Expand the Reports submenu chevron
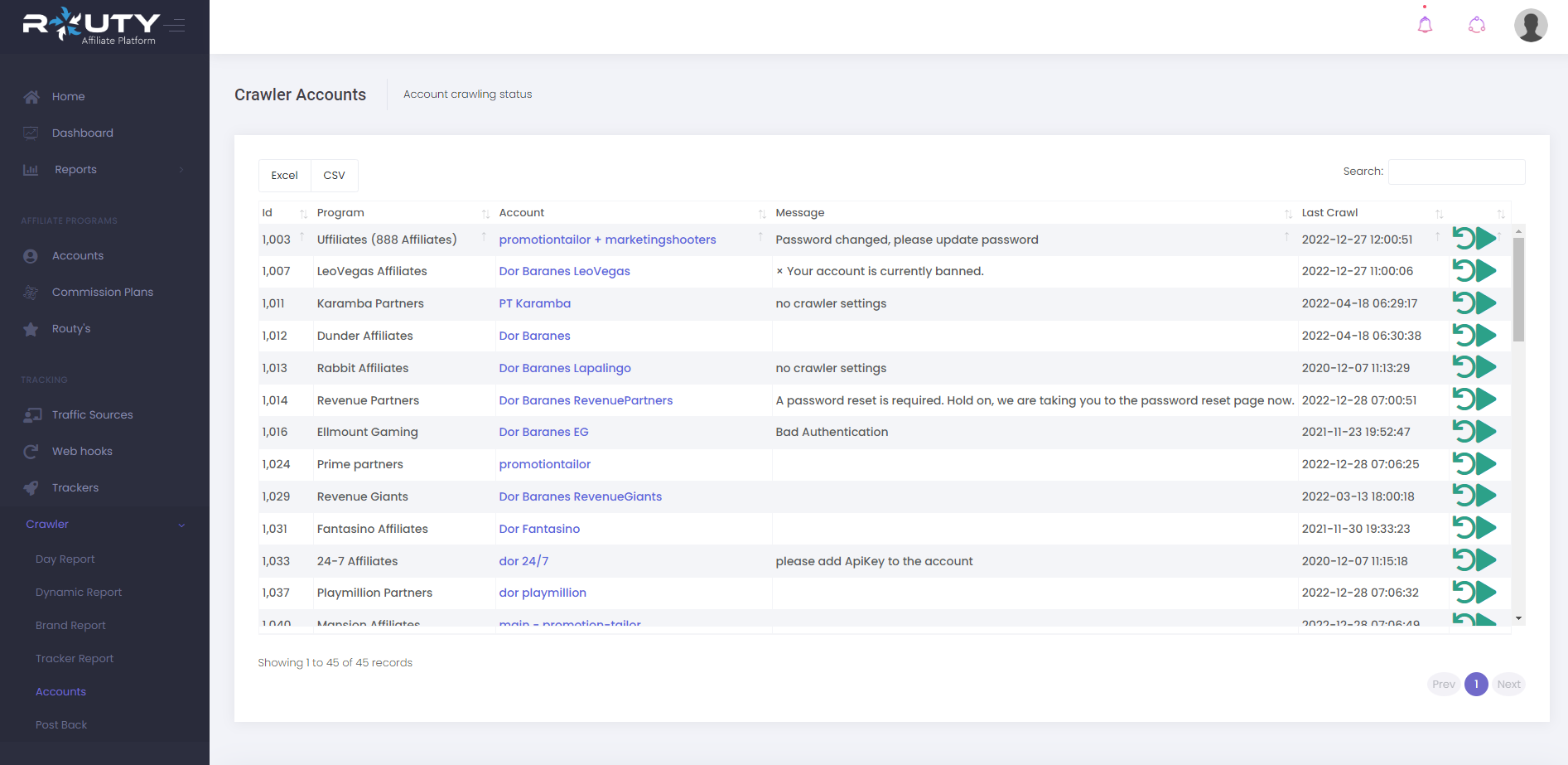This screenshot has width=1568, height=765. click(x=181, y=170)
